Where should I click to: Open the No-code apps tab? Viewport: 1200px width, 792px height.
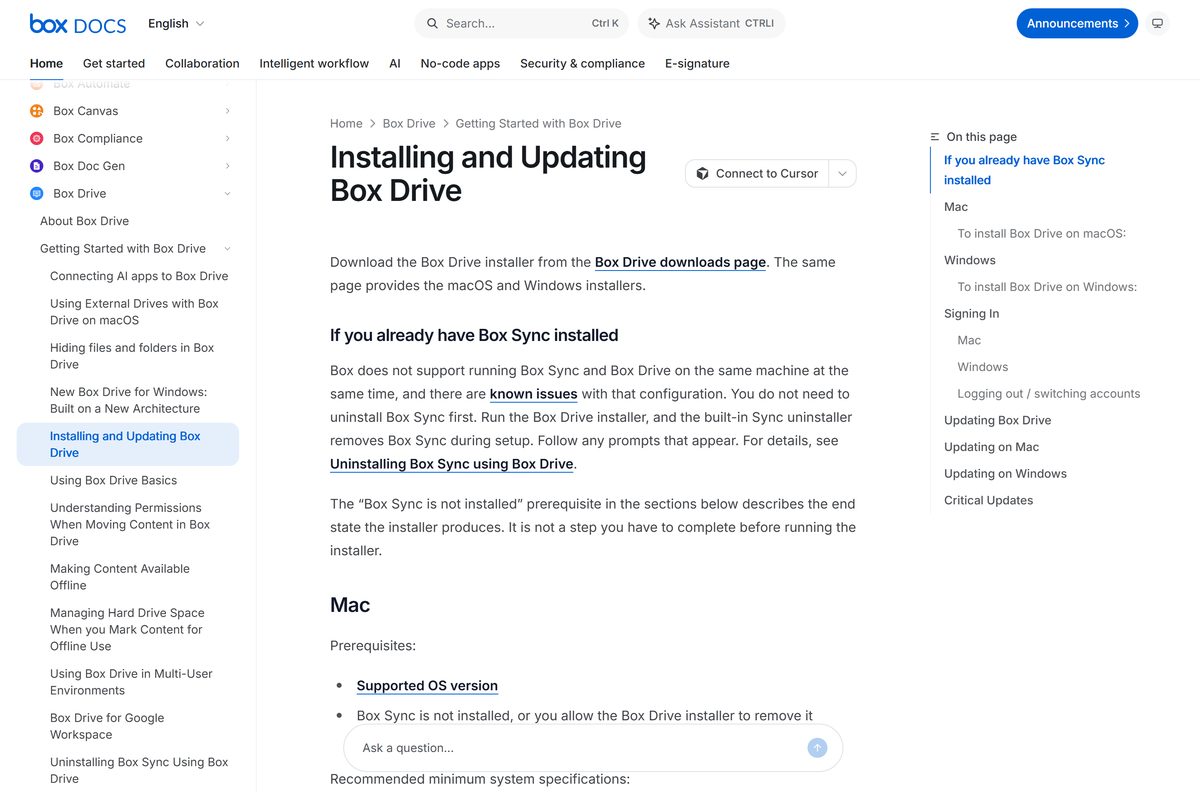click(x=460, y=63)
